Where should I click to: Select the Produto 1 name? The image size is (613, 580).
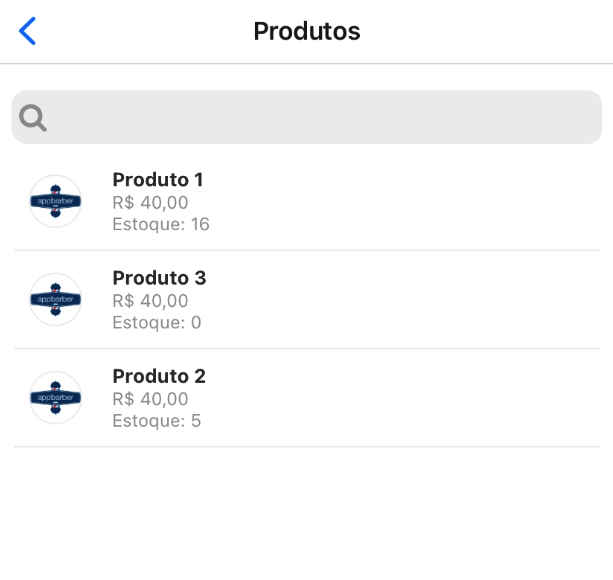coord(158,180)
